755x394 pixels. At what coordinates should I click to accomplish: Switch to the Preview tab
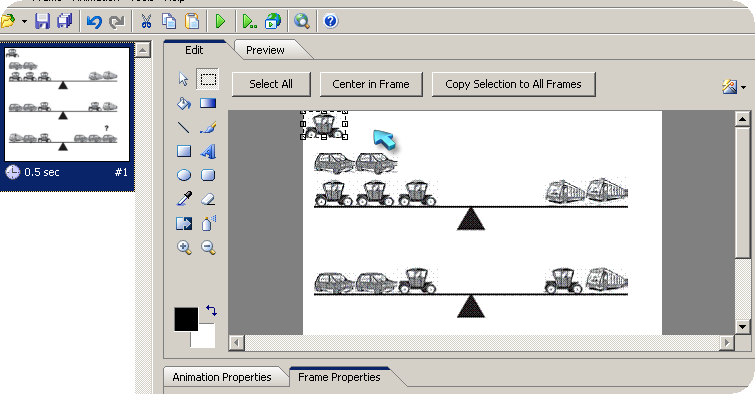click(x=265, y=50)
